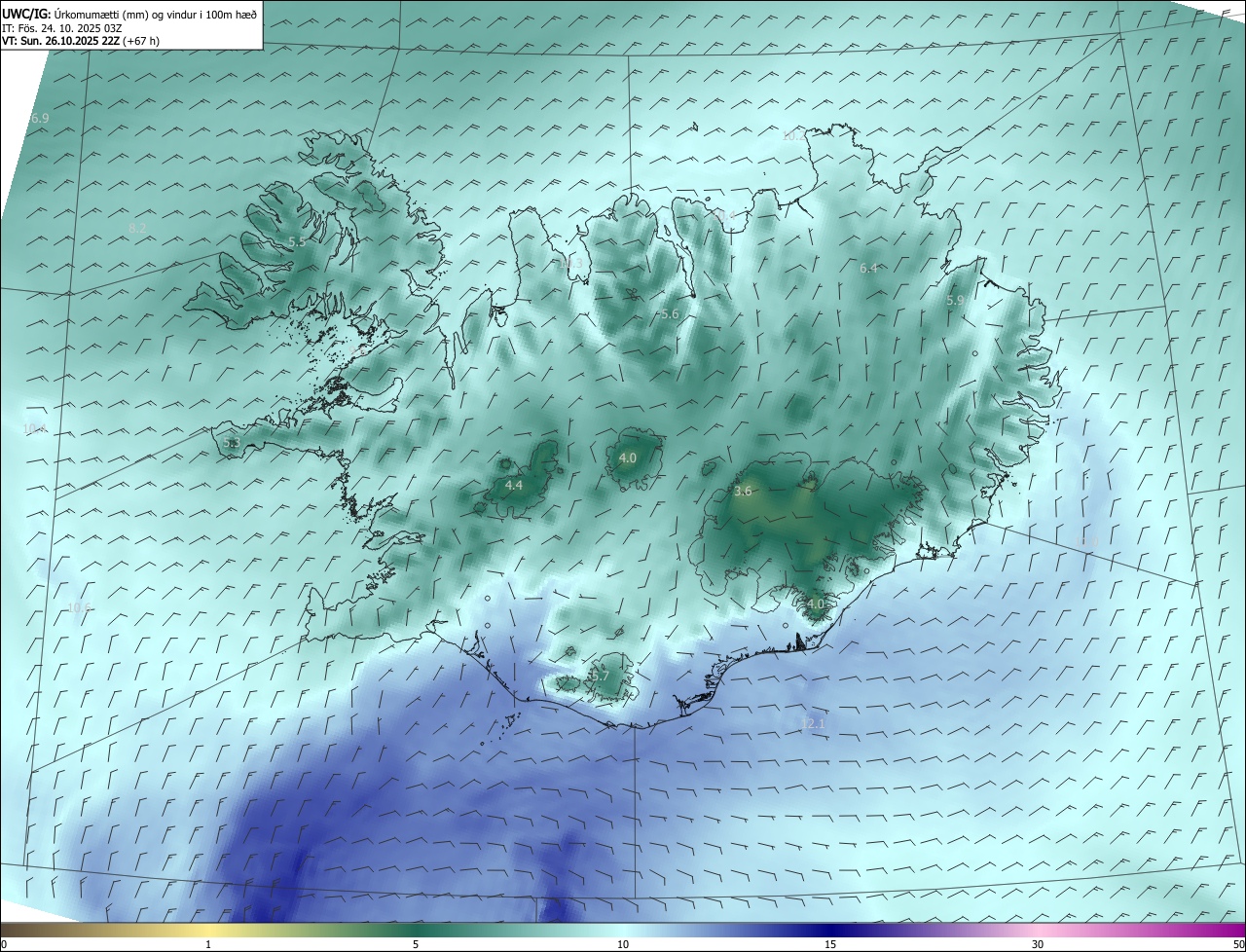Click the 3.6 value on Vatnajökull
The width and height of the screenshot is (1246, 952).
click(x=743, y=492)
